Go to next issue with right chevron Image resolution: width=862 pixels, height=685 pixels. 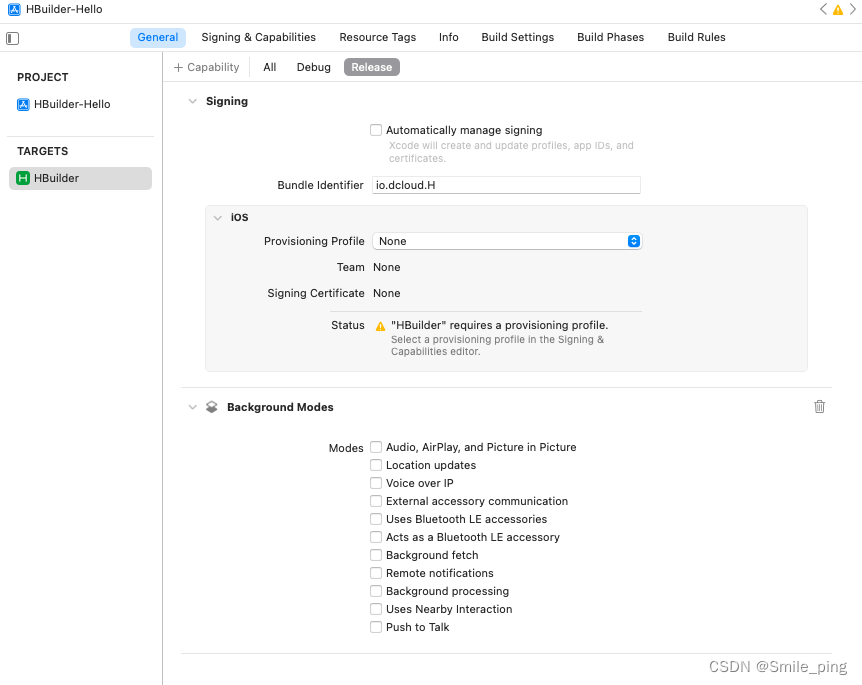[x=853, y=9]
